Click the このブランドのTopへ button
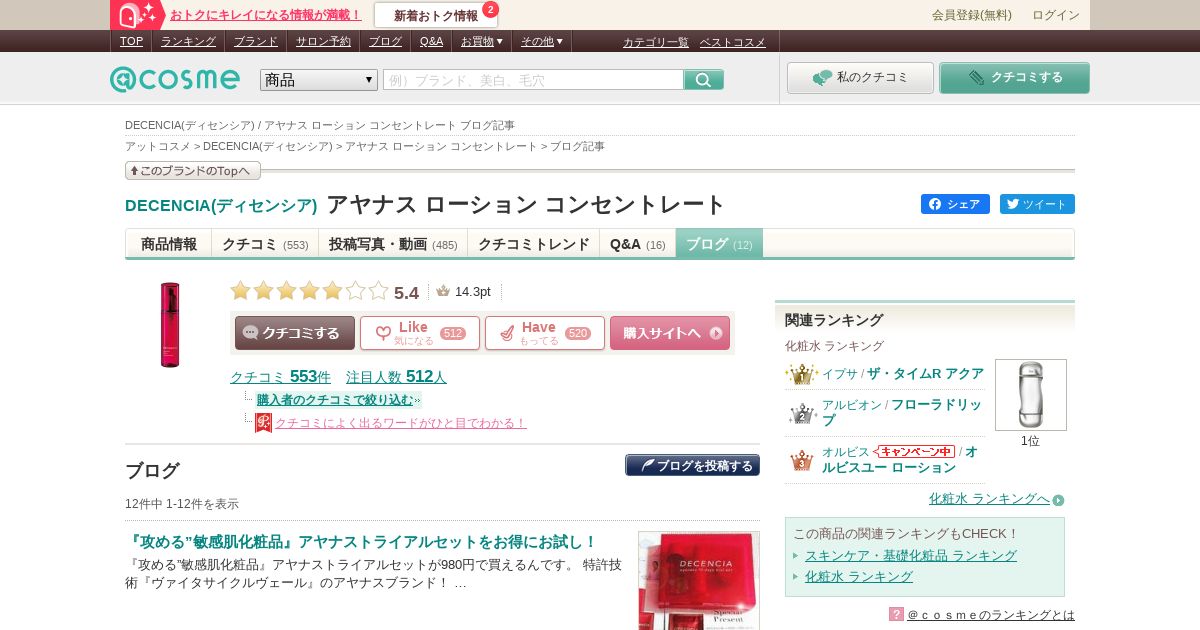 (193, 171)
